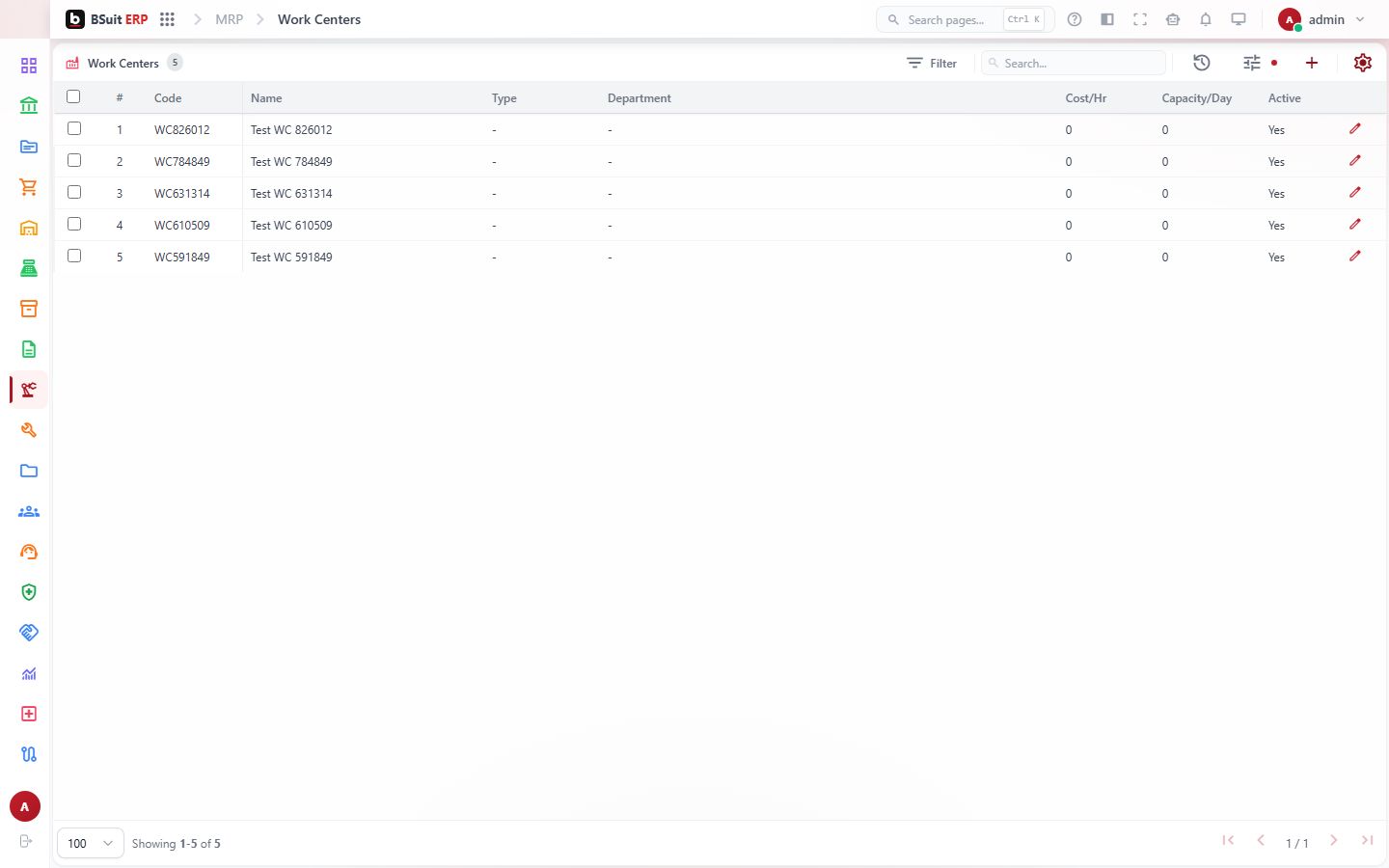1389x868 pixels.
Task: Focus the table Search input field
Action: pos(1074,63)
